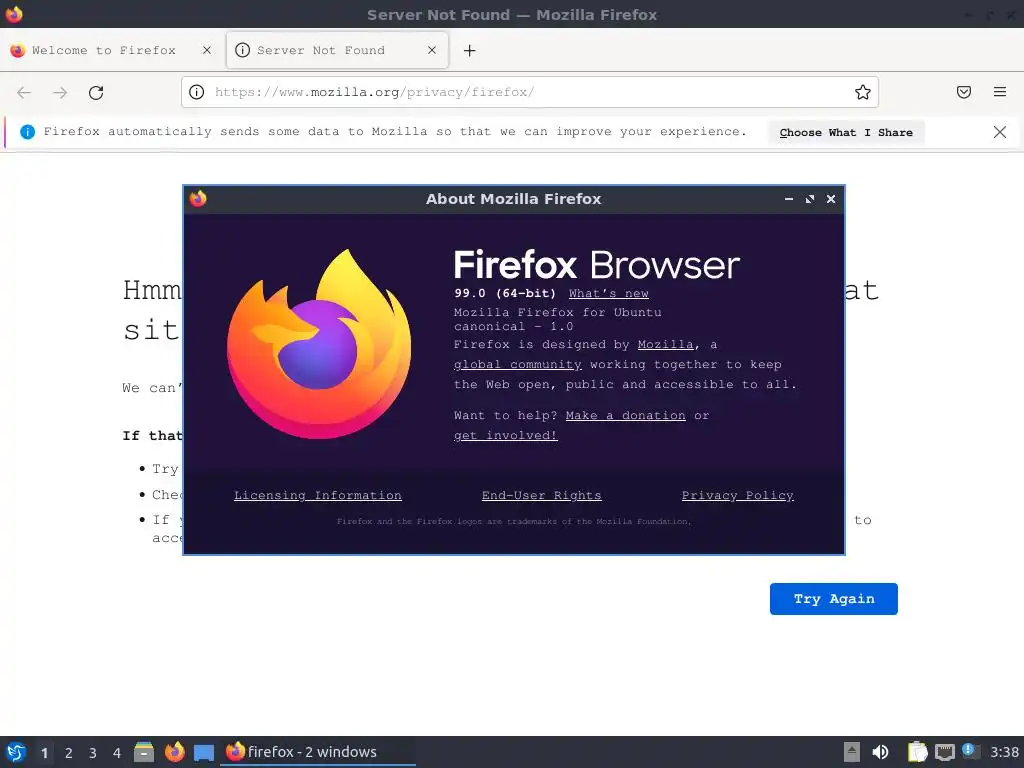Open the Firefox hamburger menu

click(x=1000, y=92)
